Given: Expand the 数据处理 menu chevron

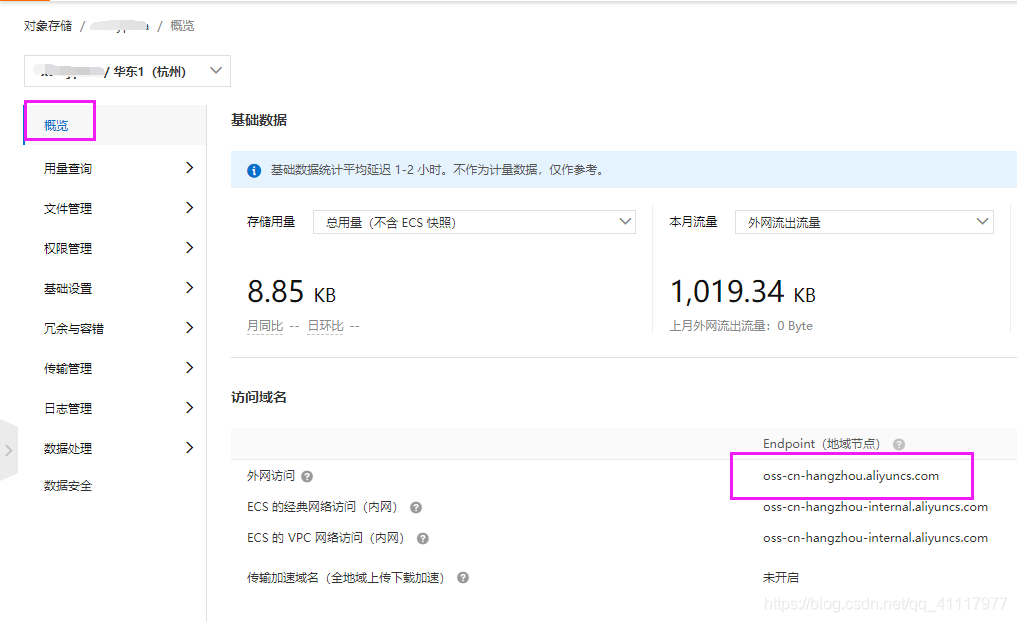Looking at the screenshot, I should coord(189,448).
